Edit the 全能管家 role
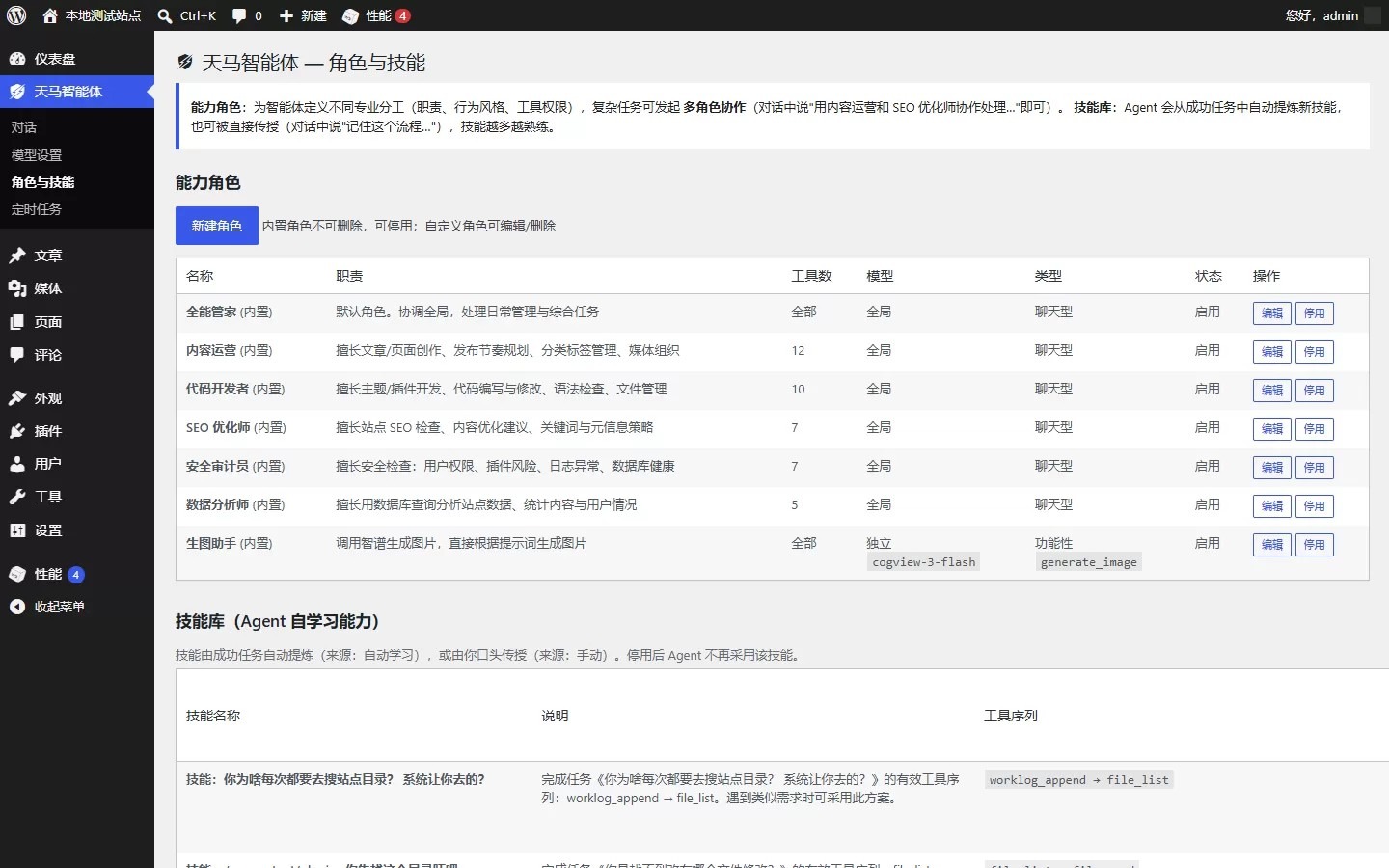 [x=1272, y=313]
